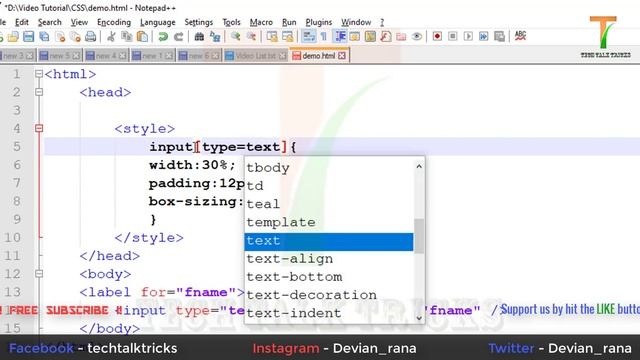Open the Replace dialog toolbar icon
The width and height of the screenshot is (640, 360).
point(215,37)
